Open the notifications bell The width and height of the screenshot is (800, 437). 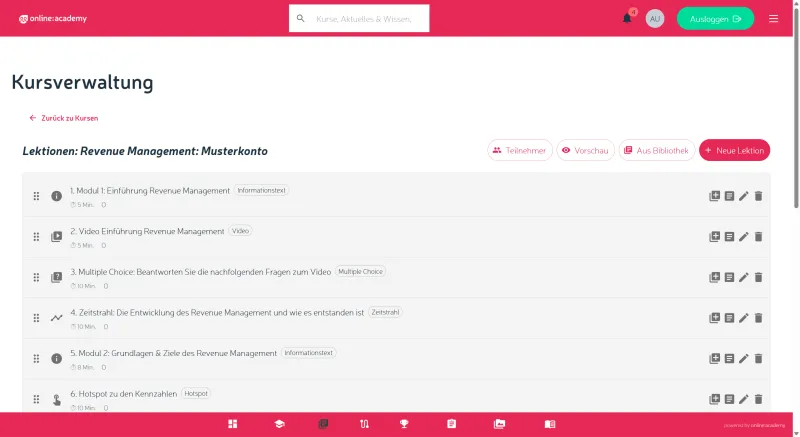627,18
